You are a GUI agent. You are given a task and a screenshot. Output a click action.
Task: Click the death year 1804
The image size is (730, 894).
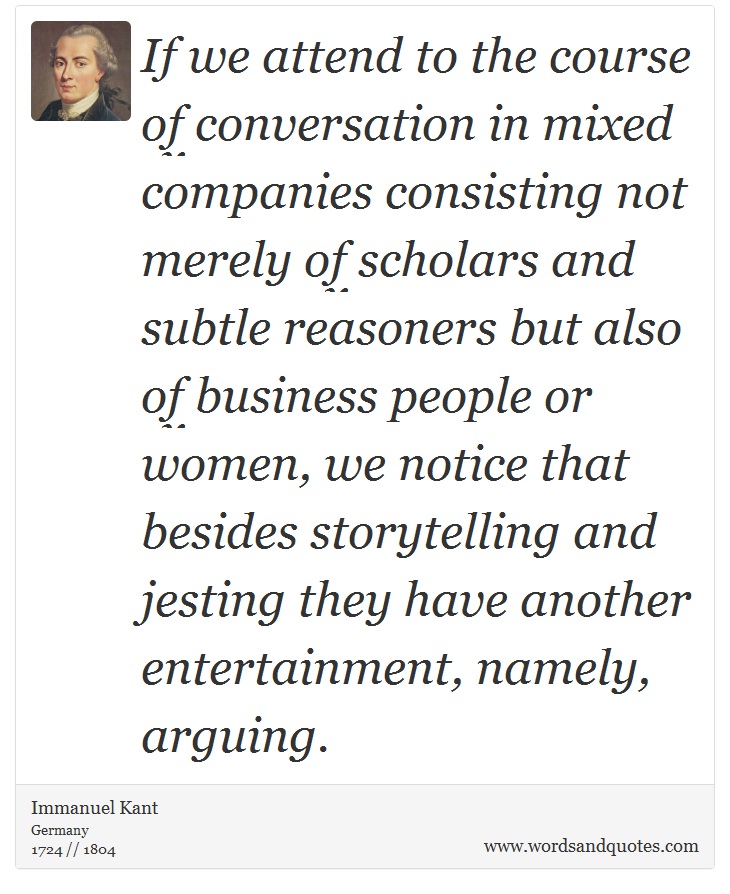click(99, 850)
